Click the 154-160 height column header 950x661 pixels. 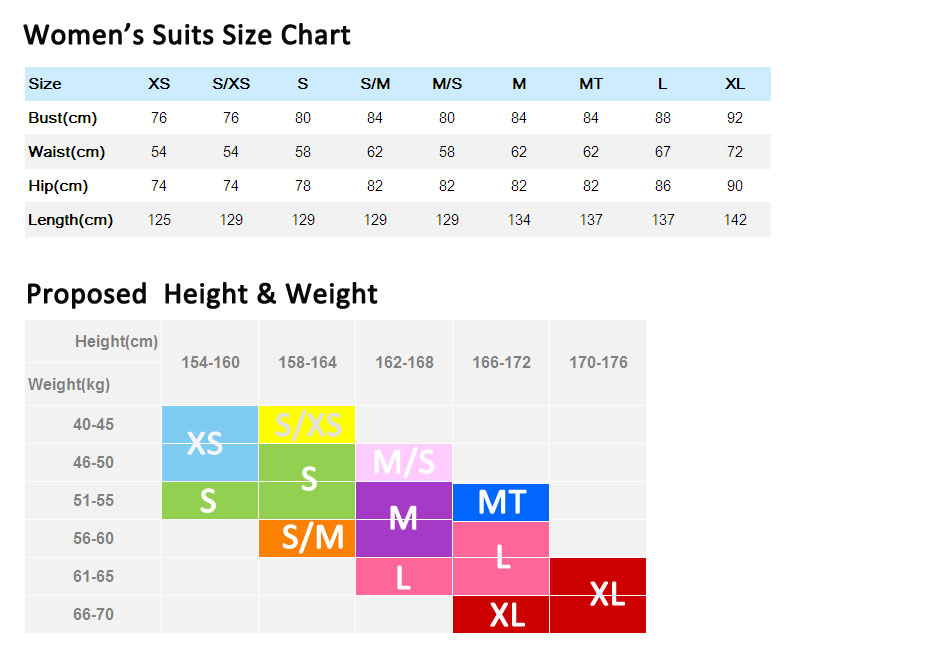click(x=210, y=362)
